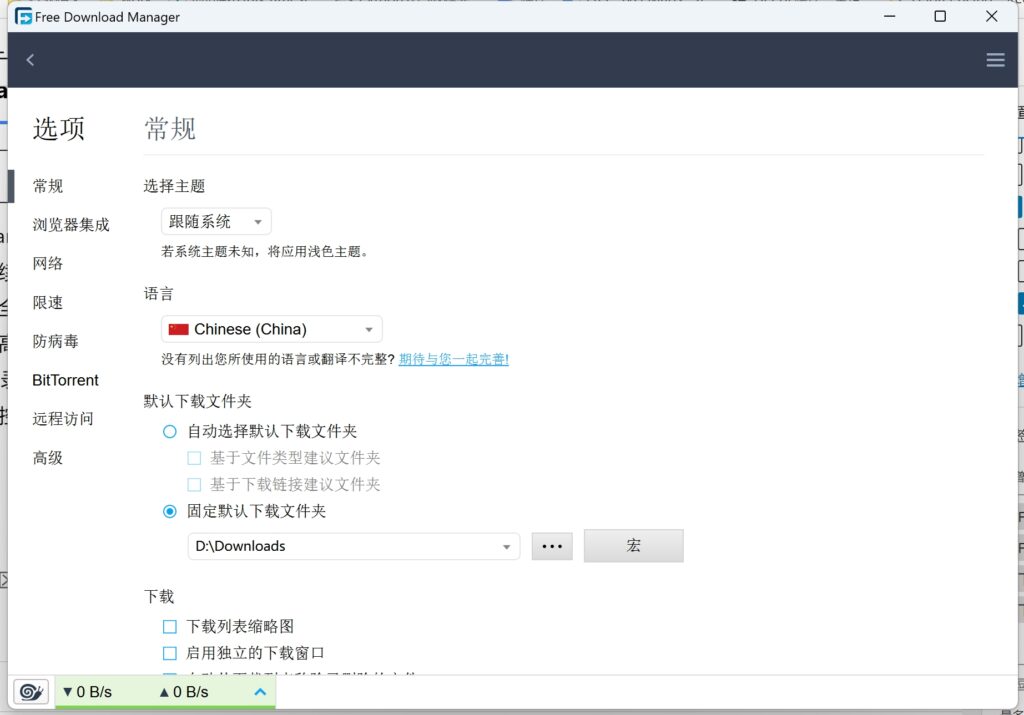Click the 选项 heading text
Screen dimensions: 1024x715
(x=59, y=129)
